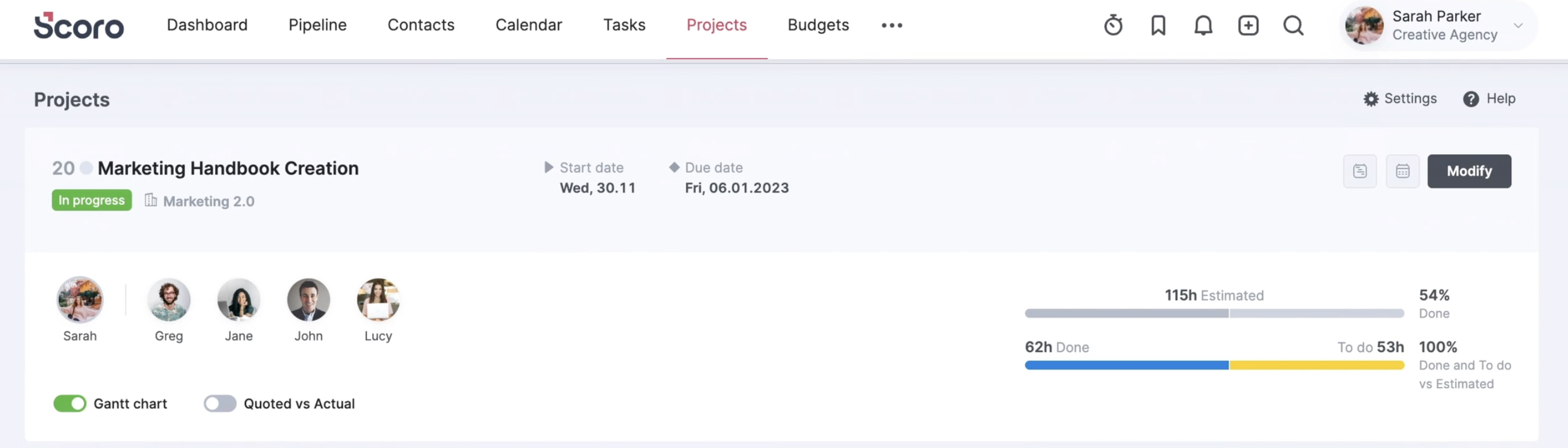This screenshot has width=1568, height=448.
Task: Click the Settings gear icon
Action: (1371, 98)
